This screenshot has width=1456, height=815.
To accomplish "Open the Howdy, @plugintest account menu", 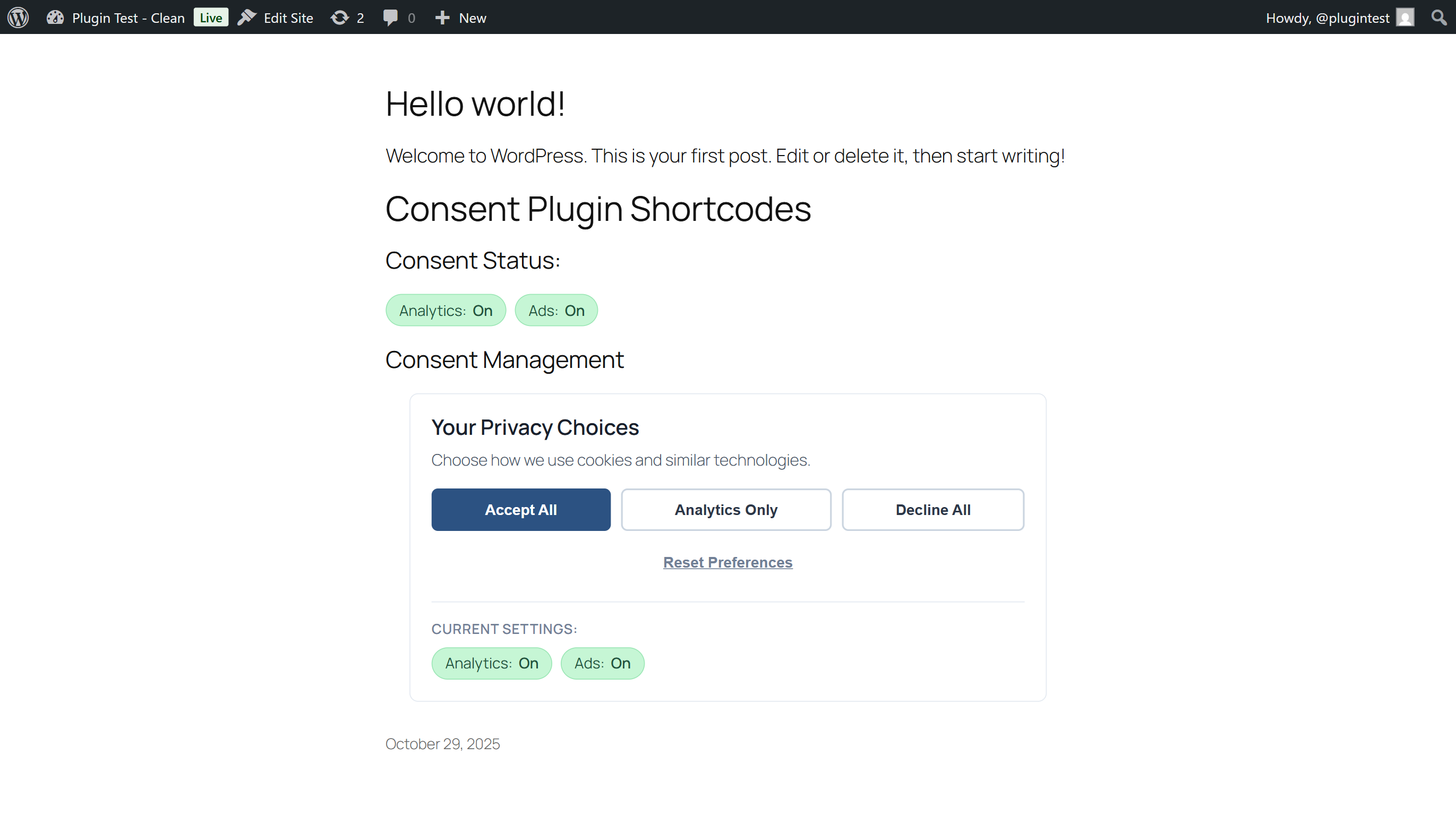I will point(1327,18).
